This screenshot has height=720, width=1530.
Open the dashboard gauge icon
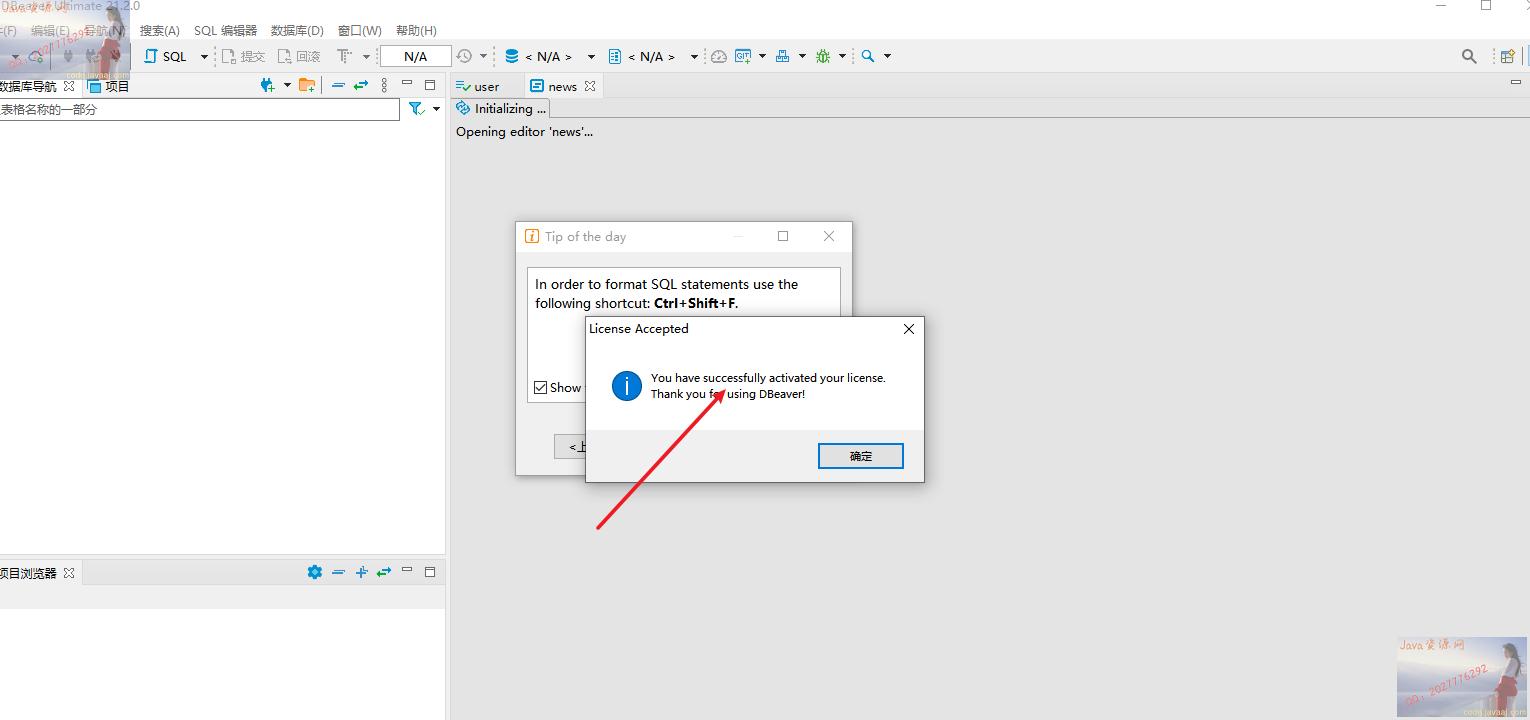coord(719,56)
